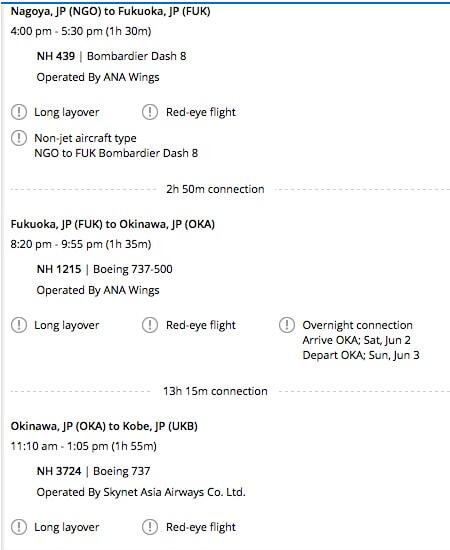Image resolution: width=450 pixels, height=550 pixels.
Task: Click the Long layover alert icon under NH 1215
Action: tap(19, 325)
